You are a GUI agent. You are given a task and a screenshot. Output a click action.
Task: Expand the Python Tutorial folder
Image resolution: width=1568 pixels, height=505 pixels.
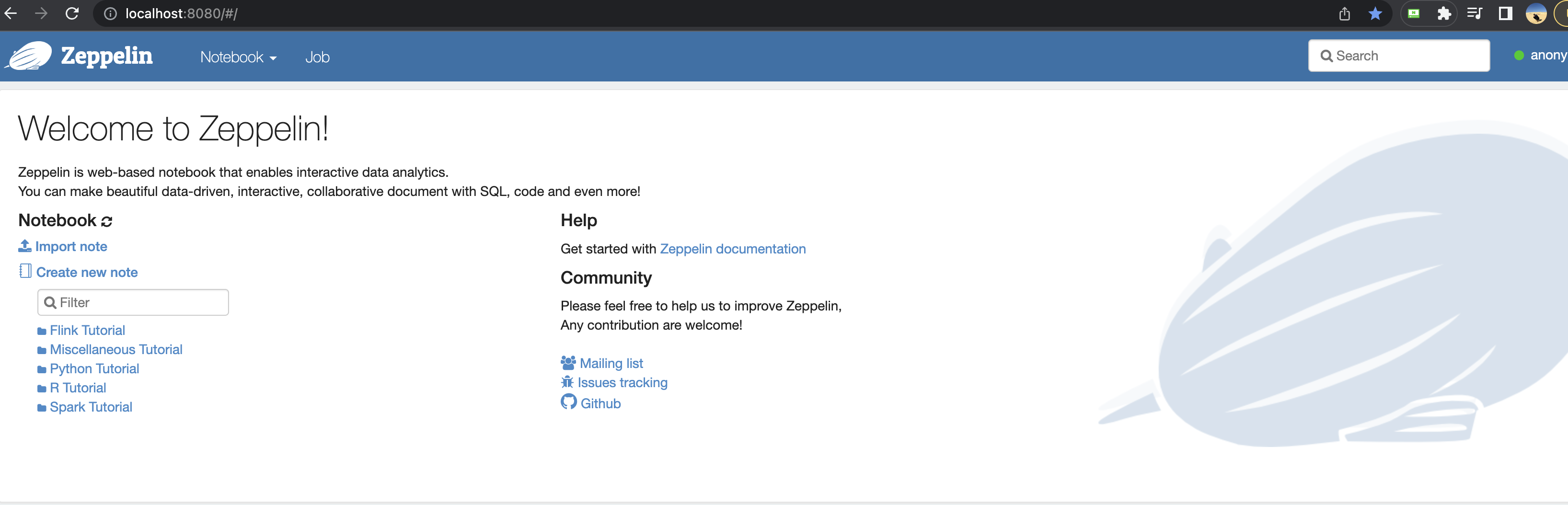tap(88, 369)
